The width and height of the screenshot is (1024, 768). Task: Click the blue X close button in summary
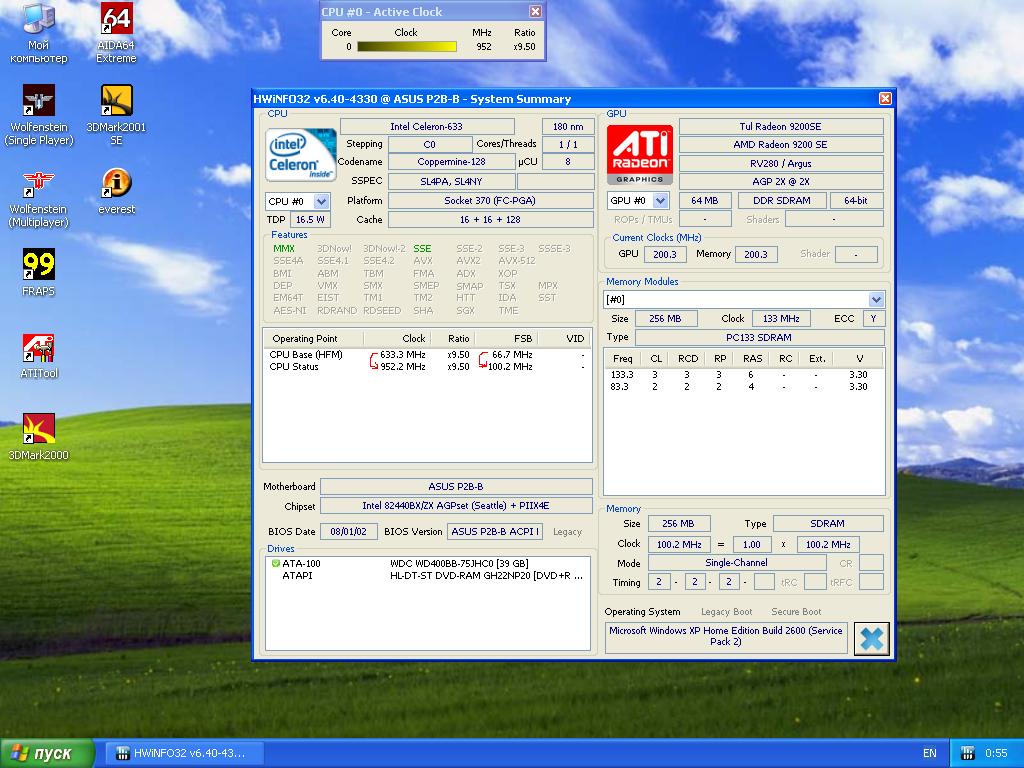(x=871, y=639)
